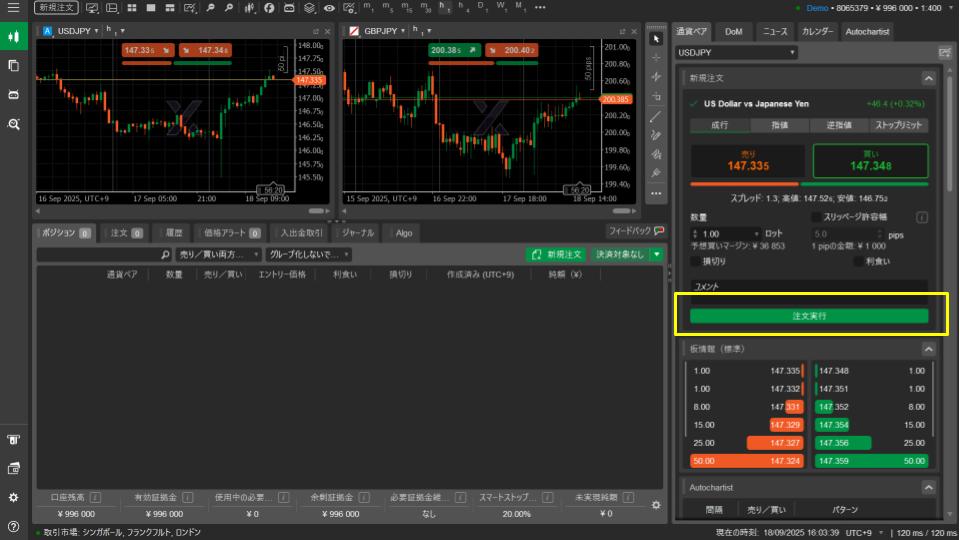Viewport: 960px width, 540px height.
Task: Open the wallet icon in left sidebar
Action: coord(13,469)
